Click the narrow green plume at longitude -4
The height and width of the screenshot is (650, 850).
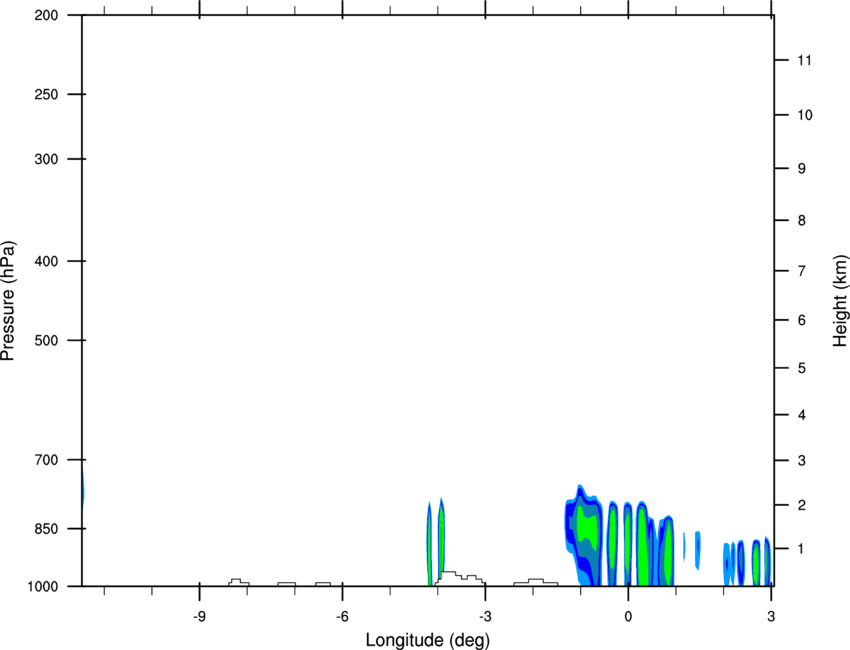(441, 536)
